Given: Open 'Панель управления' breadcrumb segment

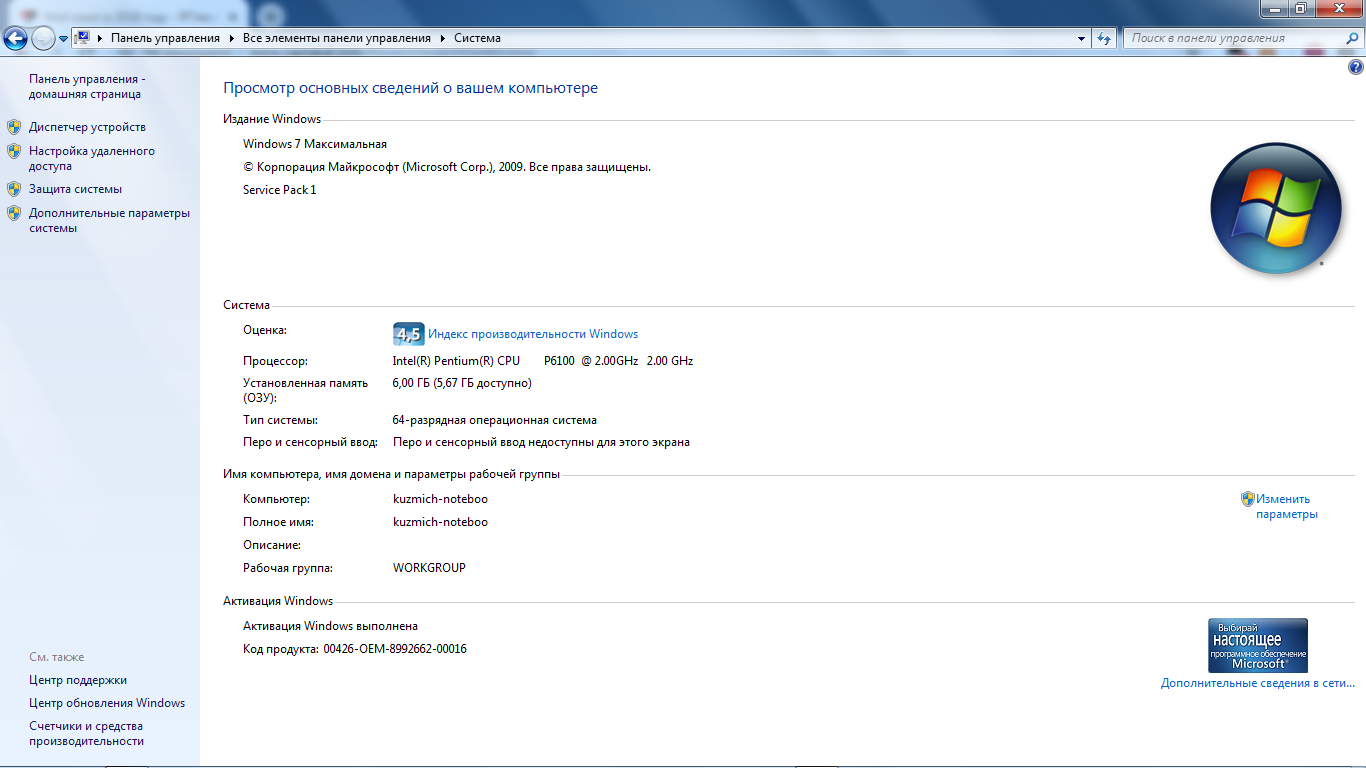Looking at the screenshot, I should pyautogui.click(x=165, y=38).
